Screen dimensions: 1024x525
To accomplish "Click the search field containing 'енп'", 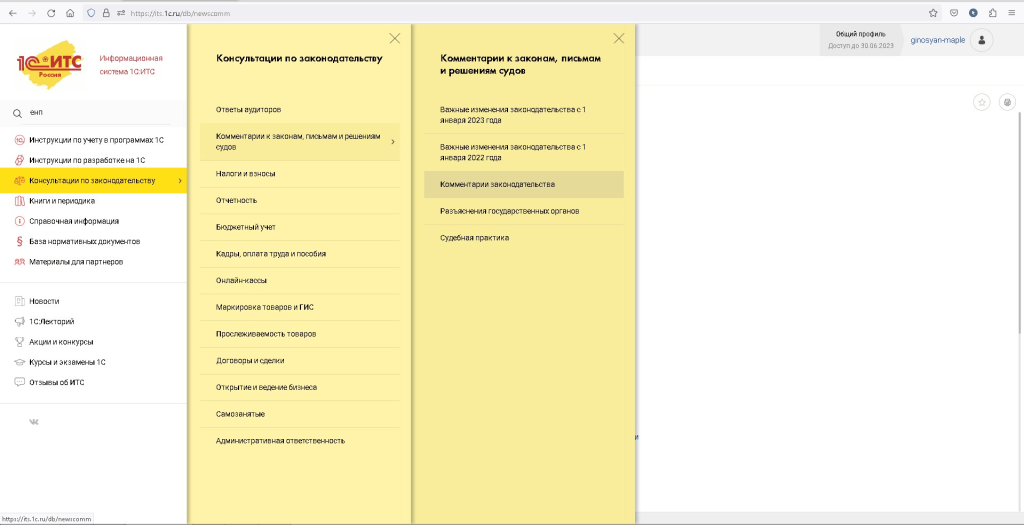I will tap(98, 113).
